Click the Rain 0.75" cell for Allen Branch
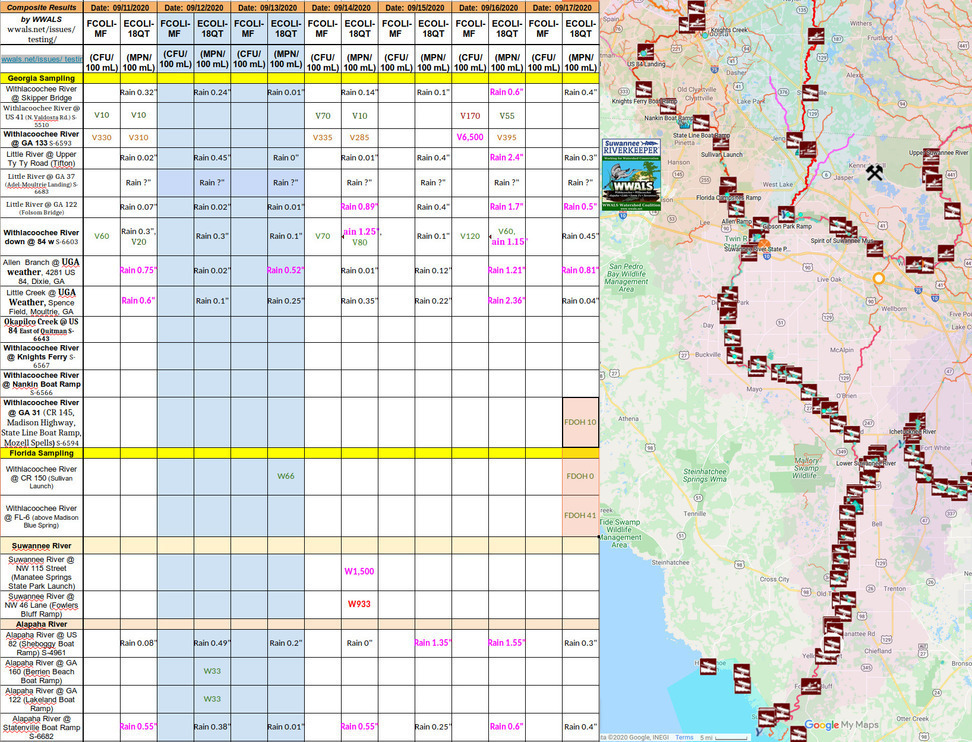This screenshot has height=742, width=972. pyautogui.click(x=138, y=270)
